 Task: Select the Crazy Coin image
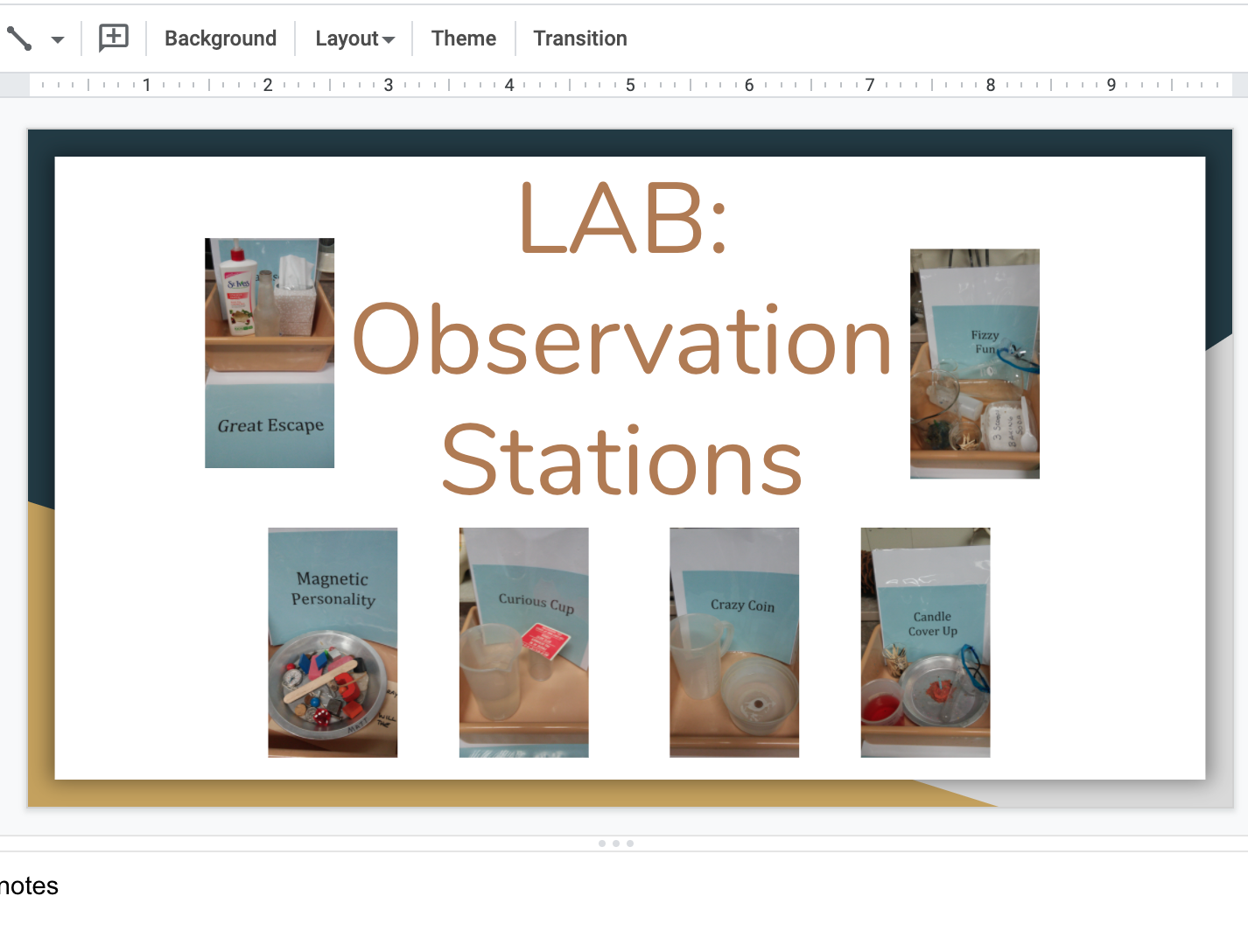(733, 641)
